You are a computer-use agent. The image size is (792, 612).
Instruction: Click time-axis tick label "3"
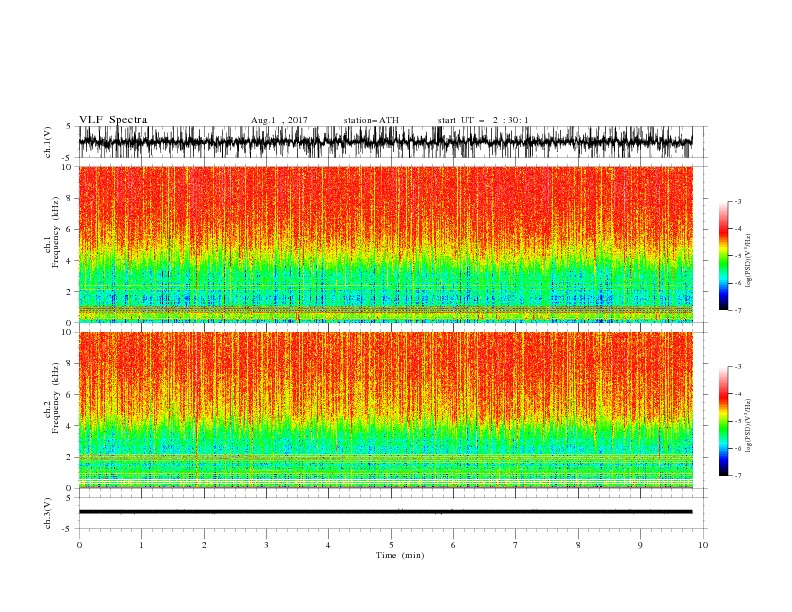[x=266, y=545]
